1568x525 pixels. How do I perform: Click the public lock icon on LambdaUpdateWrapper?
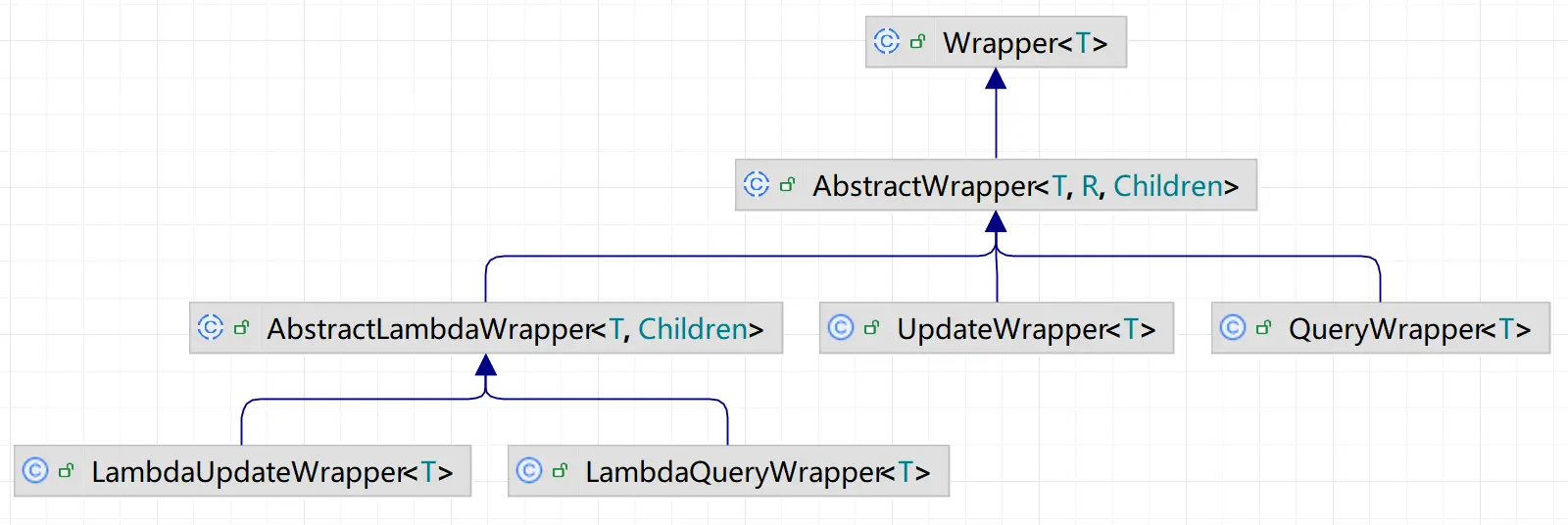click(66, 471)
